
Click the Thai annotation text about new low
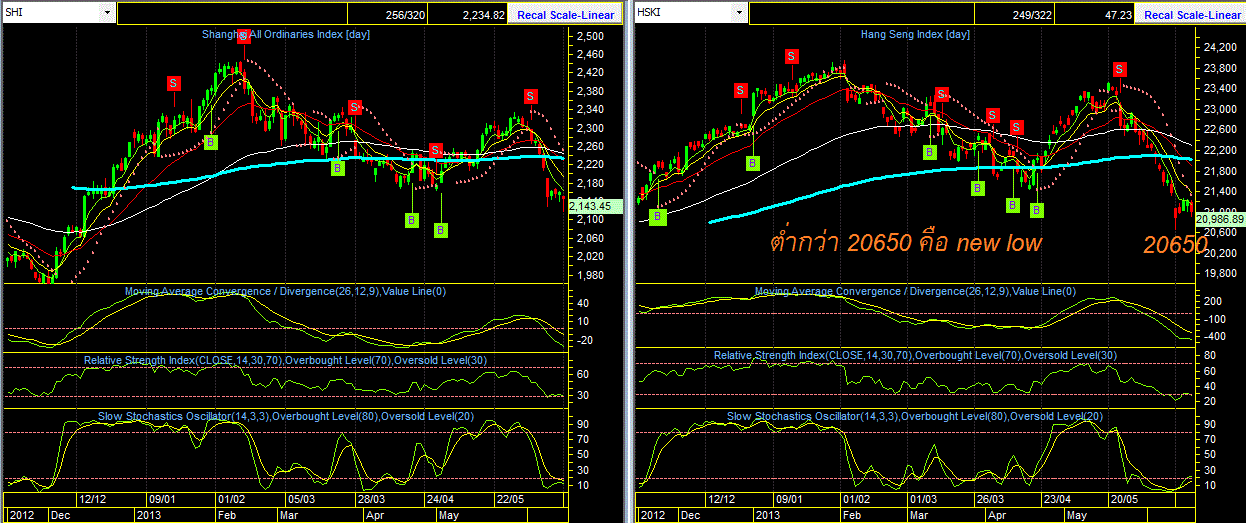click(907, 242)
